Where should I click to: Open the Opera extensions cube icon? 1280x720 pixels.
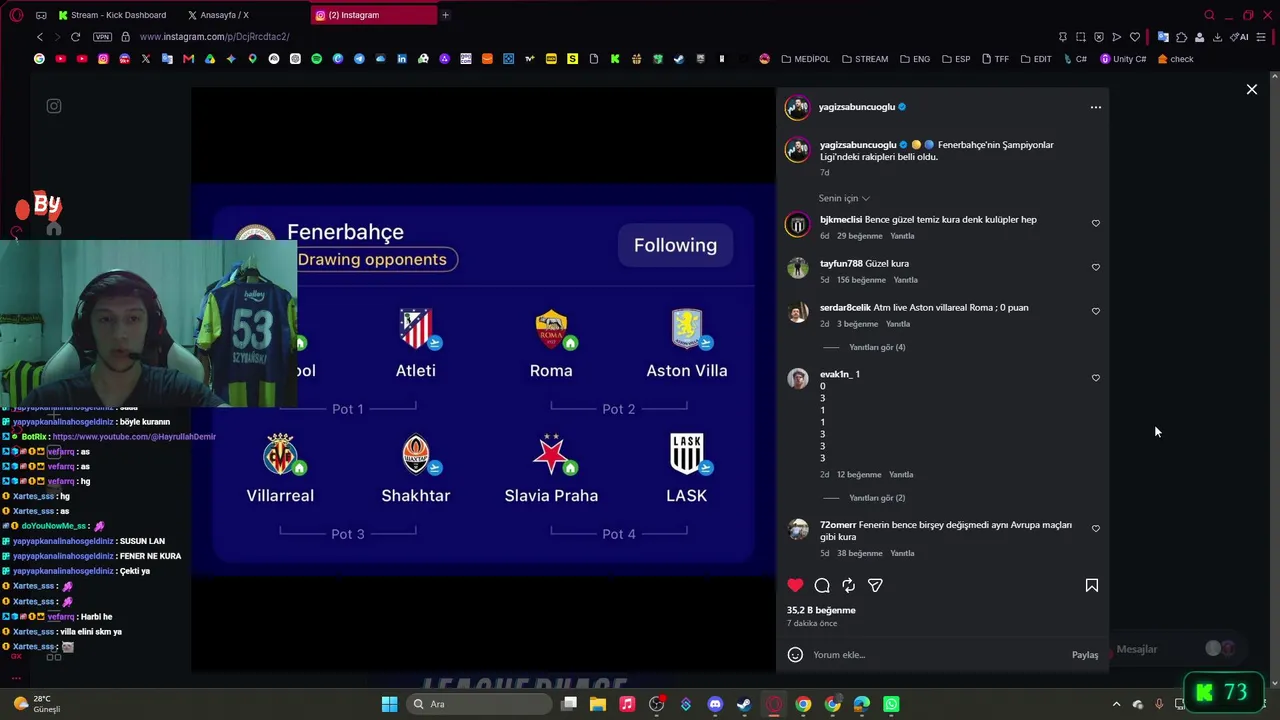[1181, 37]
